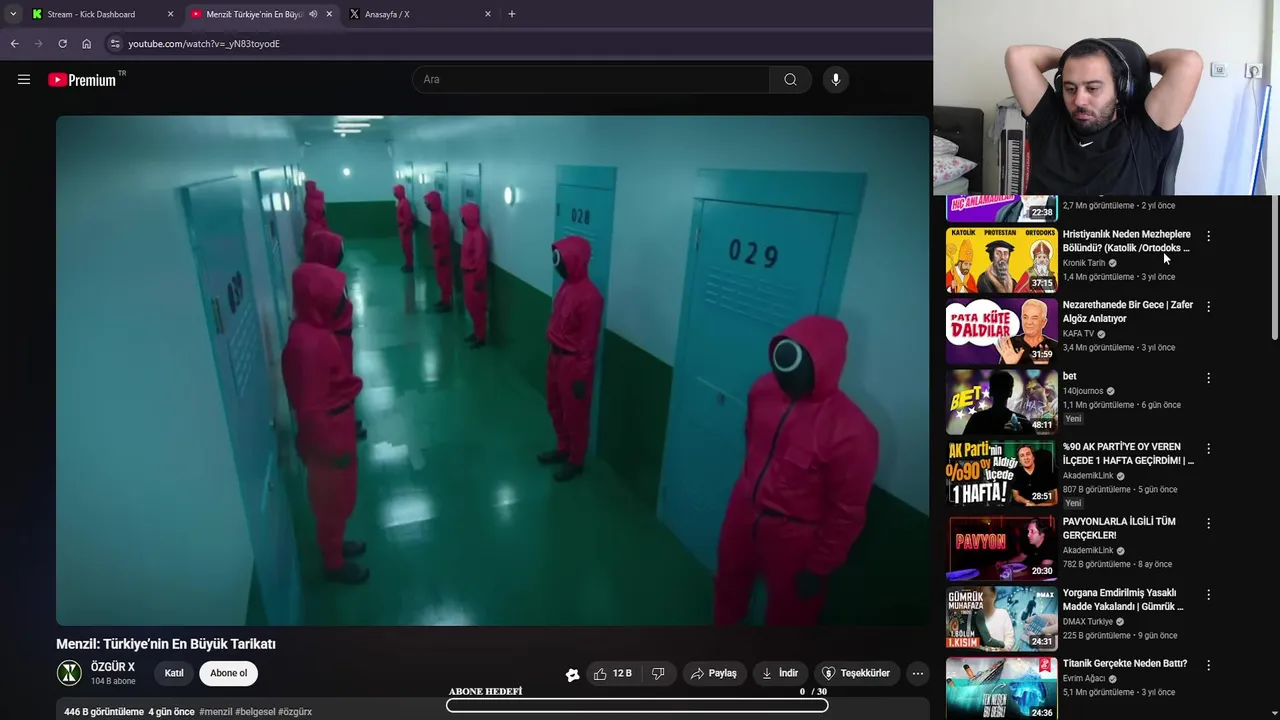Open ÖZGÜR X channel name link

[113, 667]
